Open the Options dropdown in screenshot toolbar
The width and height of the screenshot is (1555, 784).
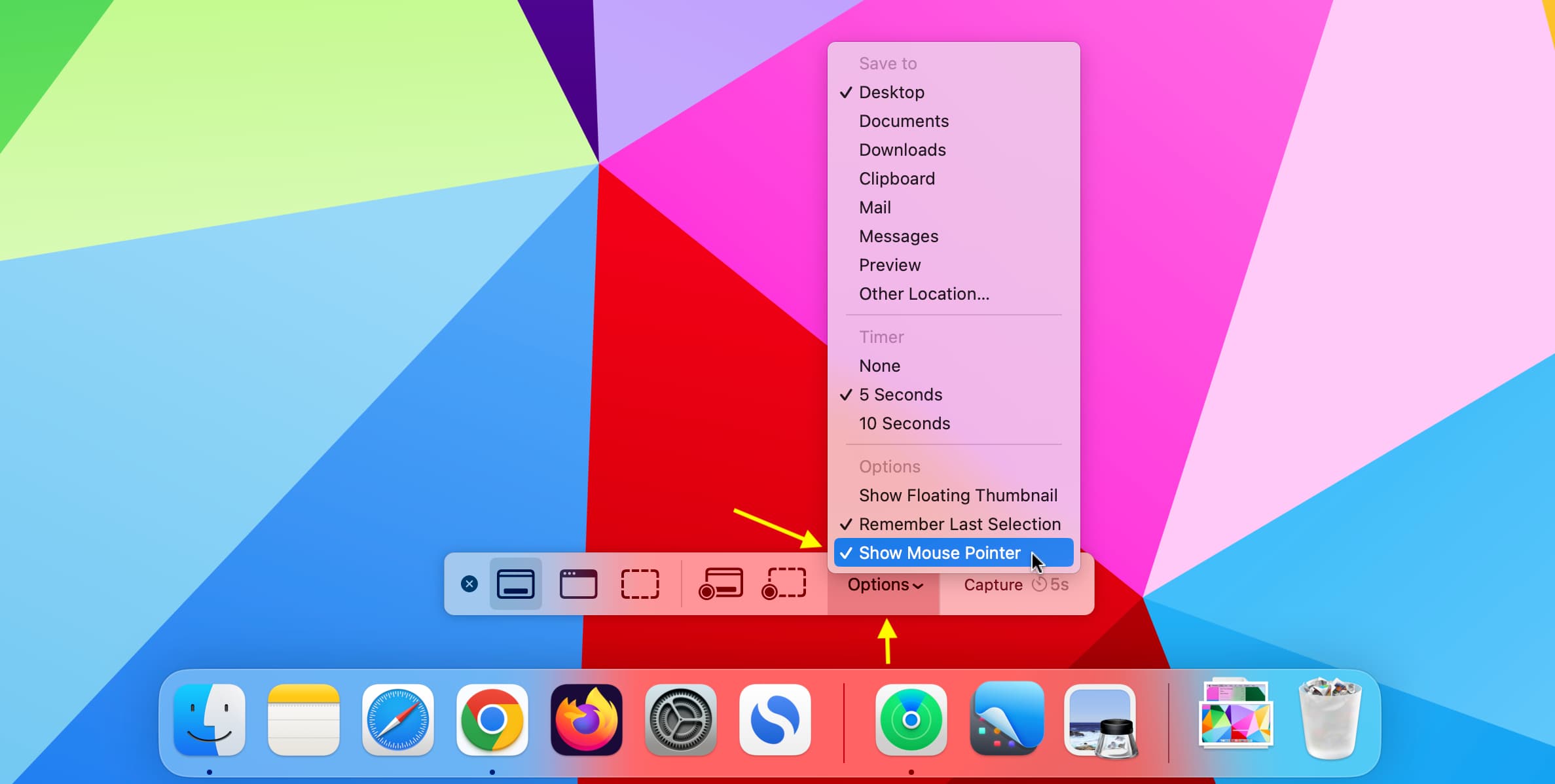click(885, 584)
